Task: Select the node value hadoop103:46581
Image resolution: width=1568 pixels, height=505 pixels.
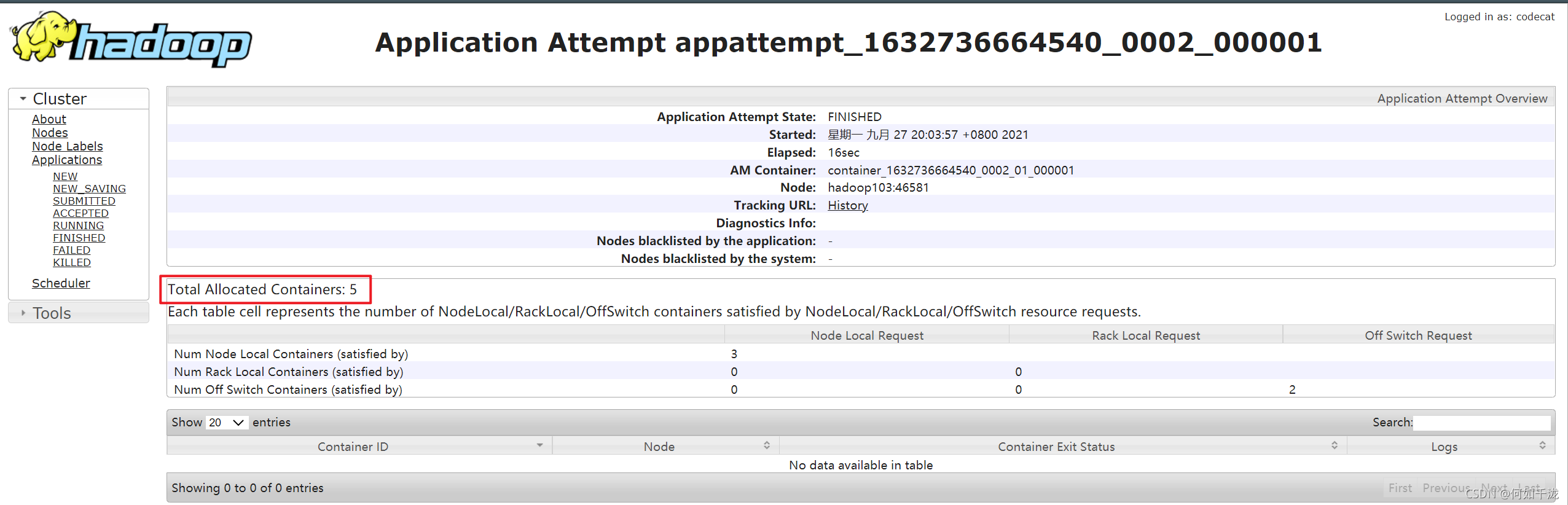Action: [x=878, y=187]
